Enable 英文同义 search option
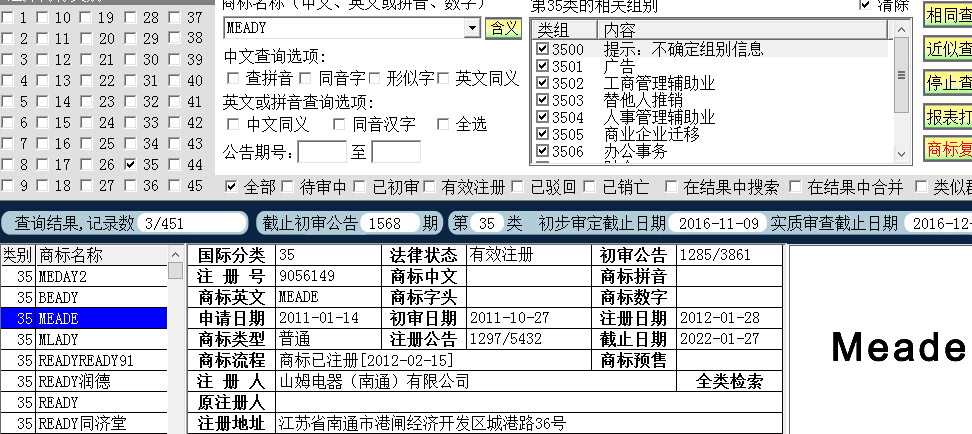Viewport: 972px width, 434px height. coord(443,78)
